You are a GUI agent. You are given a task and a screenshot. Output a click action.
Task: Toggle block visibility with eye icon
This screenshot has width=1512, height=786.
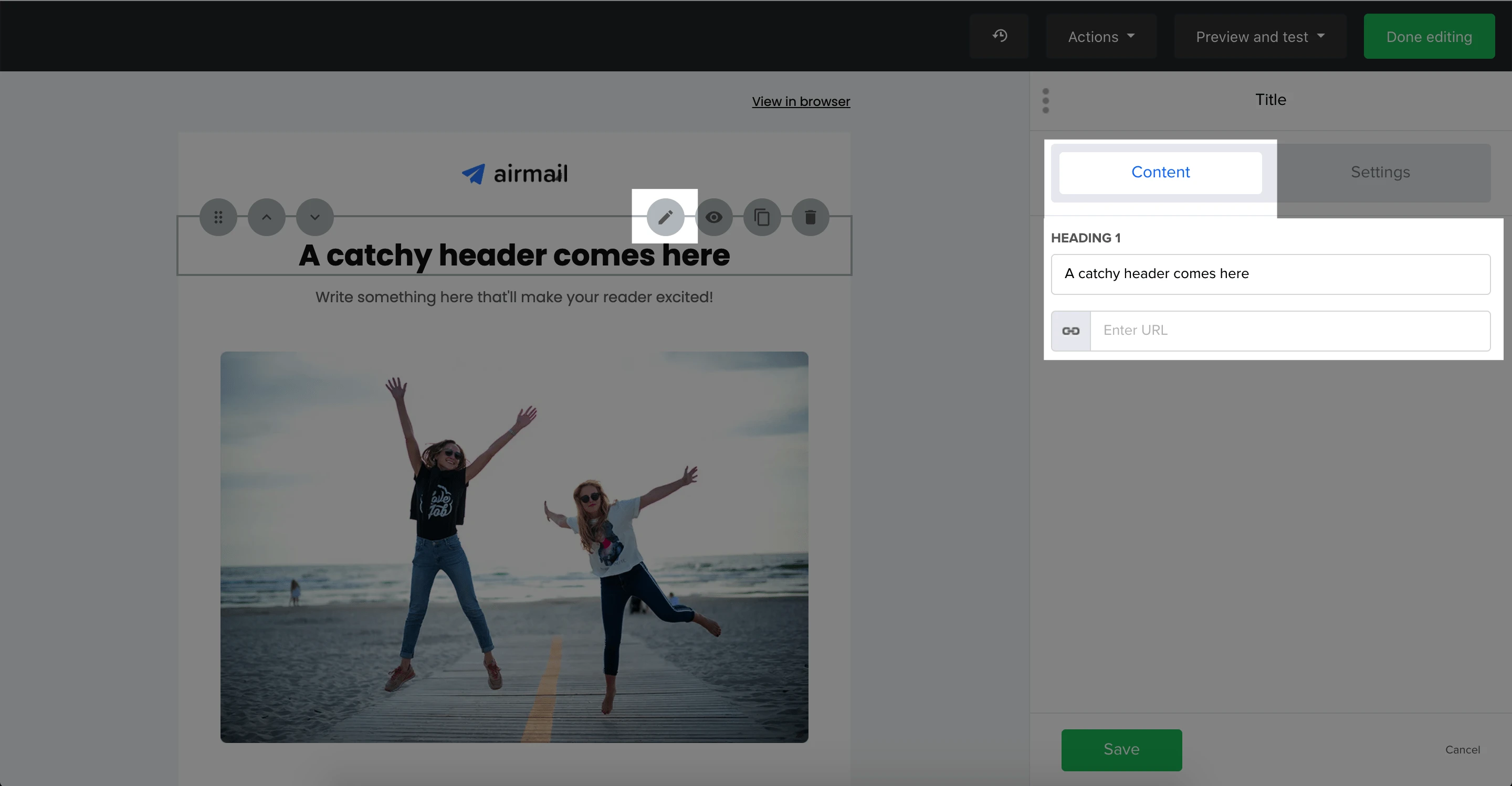point(714,218)
